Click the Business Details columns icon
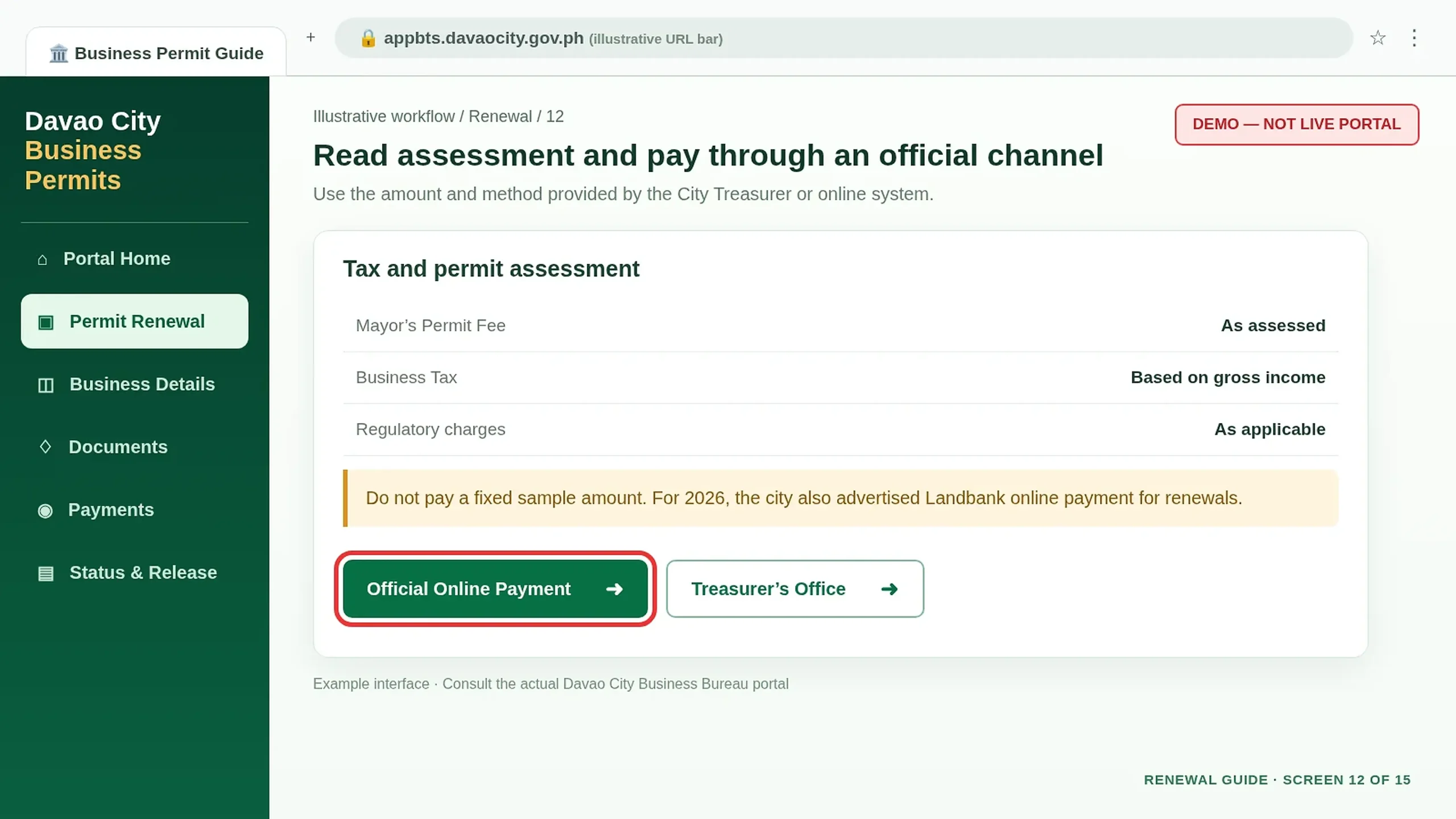The width and height of the screenshot is (1456, 819). (45, 386)
